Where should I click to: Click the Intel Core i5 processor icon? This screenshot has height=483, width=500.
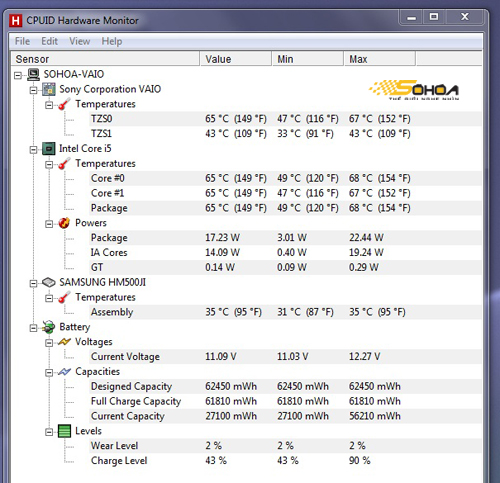[x=49, y=149]
